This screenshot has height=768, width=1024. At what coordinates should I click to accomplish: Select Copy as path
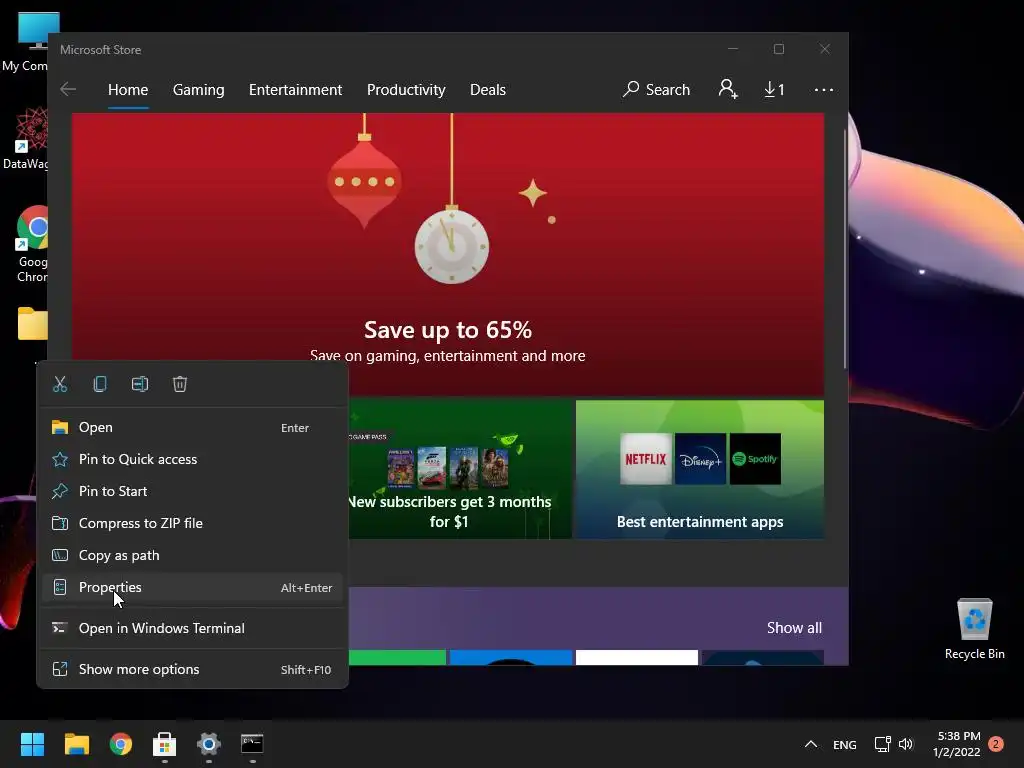192,555
